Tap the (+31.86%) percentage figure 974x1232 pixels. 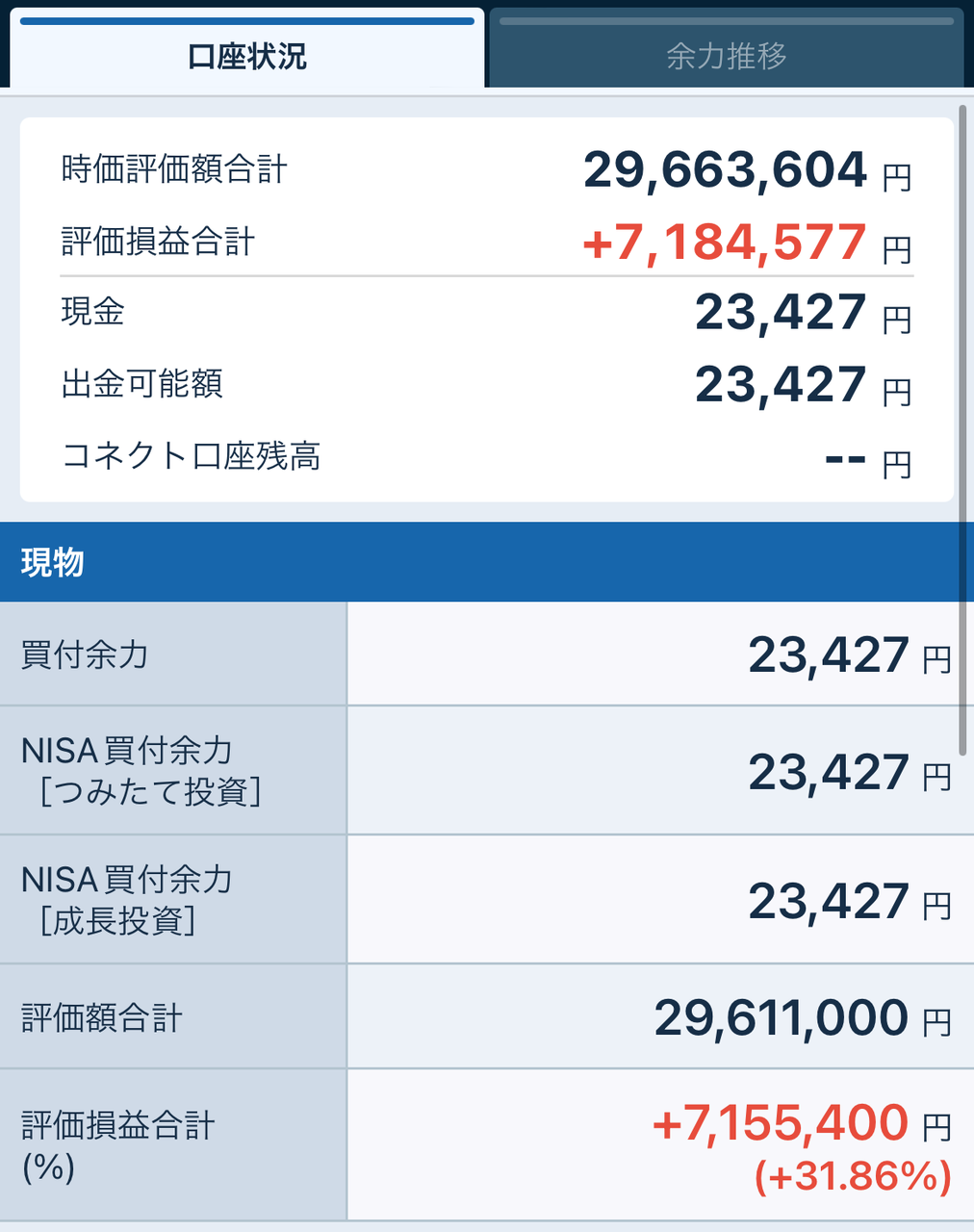click(853, 1176)
